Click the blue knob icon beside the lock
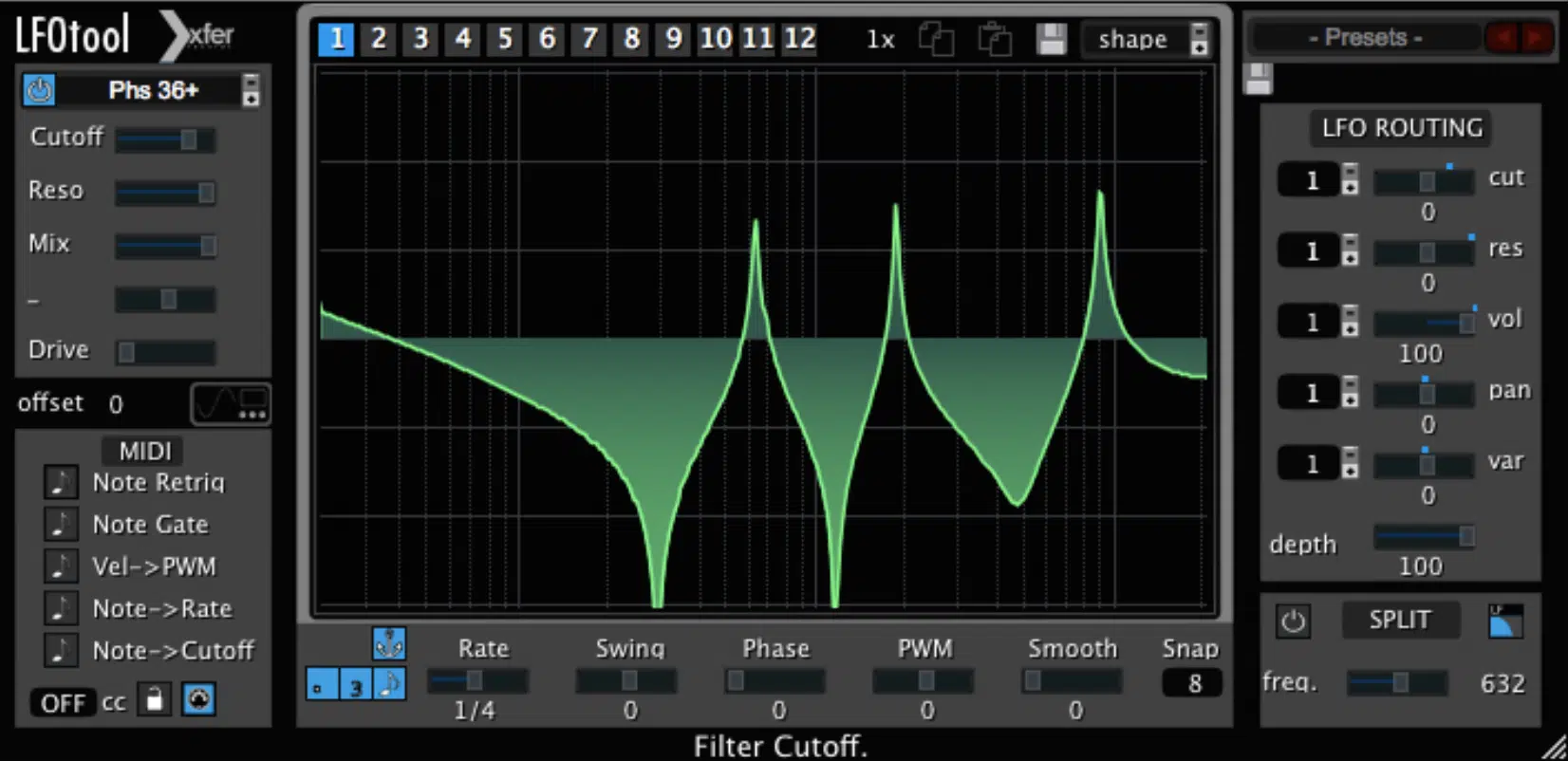This screenshot has height=761, width=1568. pos(198,700)
